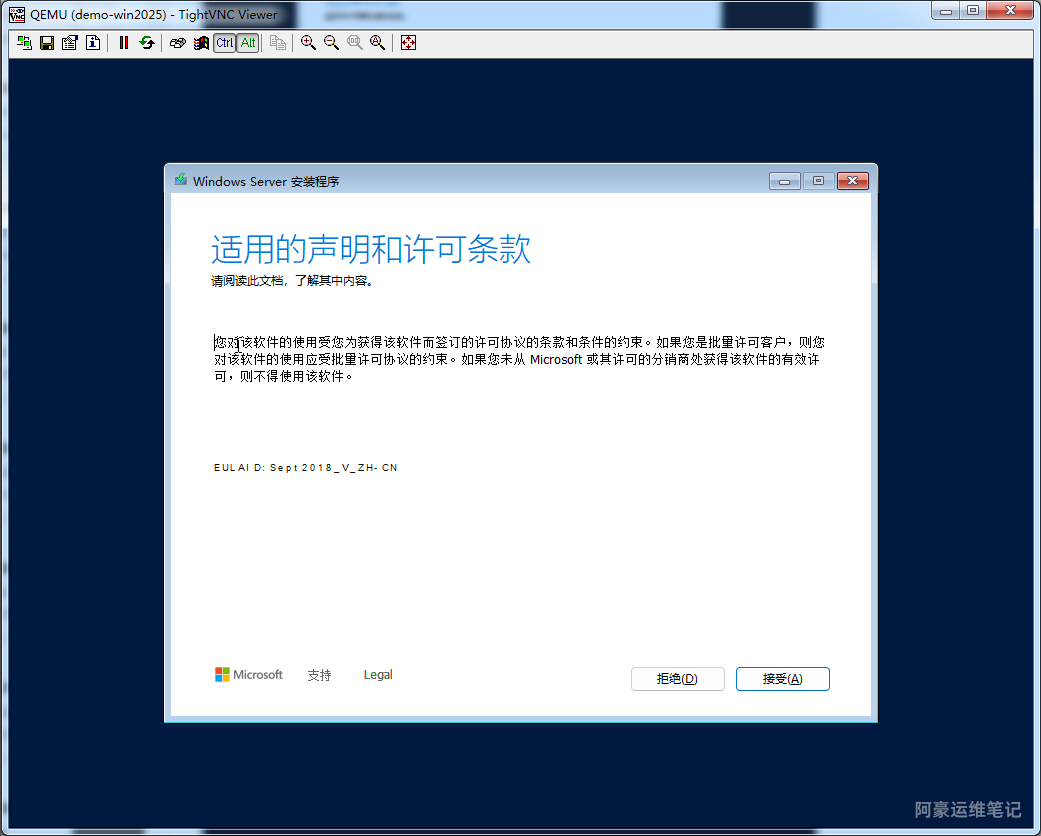The image size is (1041, 836).
Task: Send Ctrl+Alt+Del to the remote machine
Action: point(177,43)
